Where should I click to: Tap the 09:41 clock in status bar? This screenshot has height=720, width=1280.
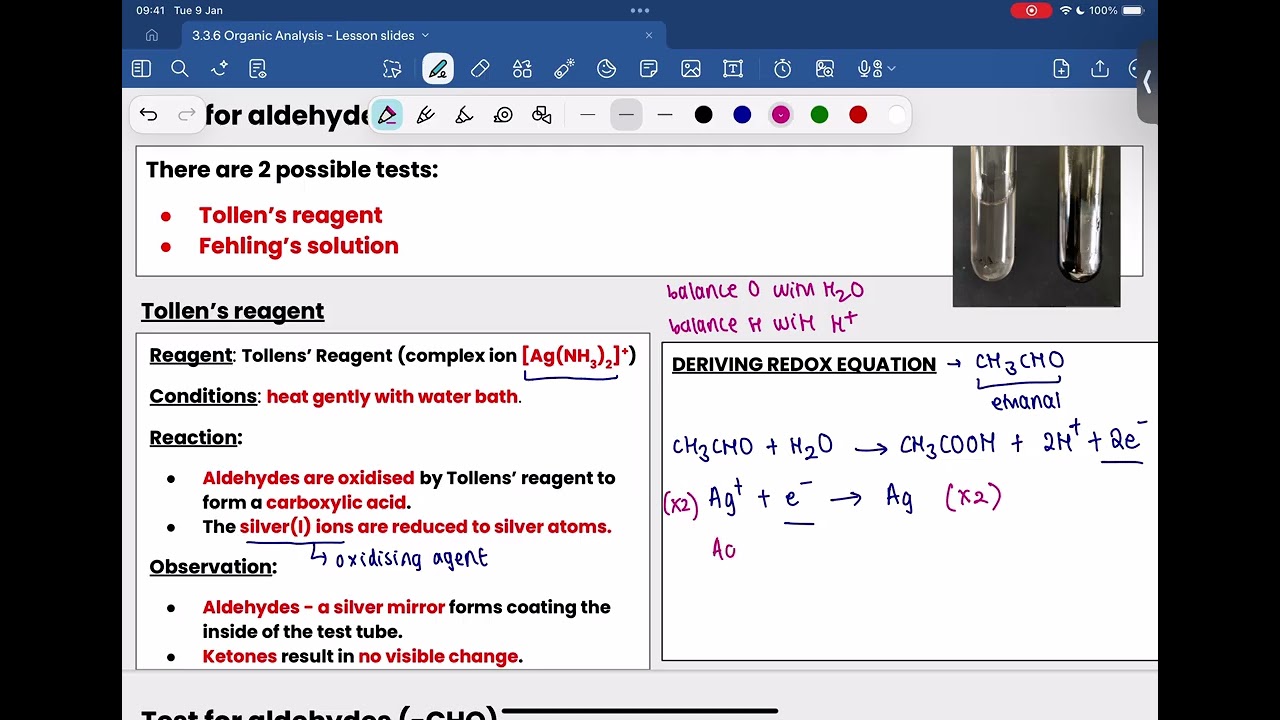151,10
